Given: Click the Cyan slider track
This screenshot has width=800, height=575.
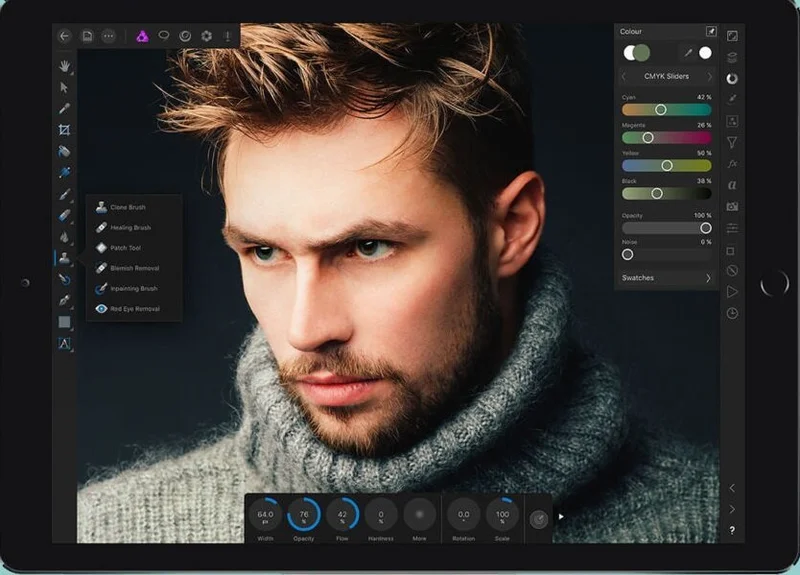Looking at the screenshot, I should (x=666, y=109).
